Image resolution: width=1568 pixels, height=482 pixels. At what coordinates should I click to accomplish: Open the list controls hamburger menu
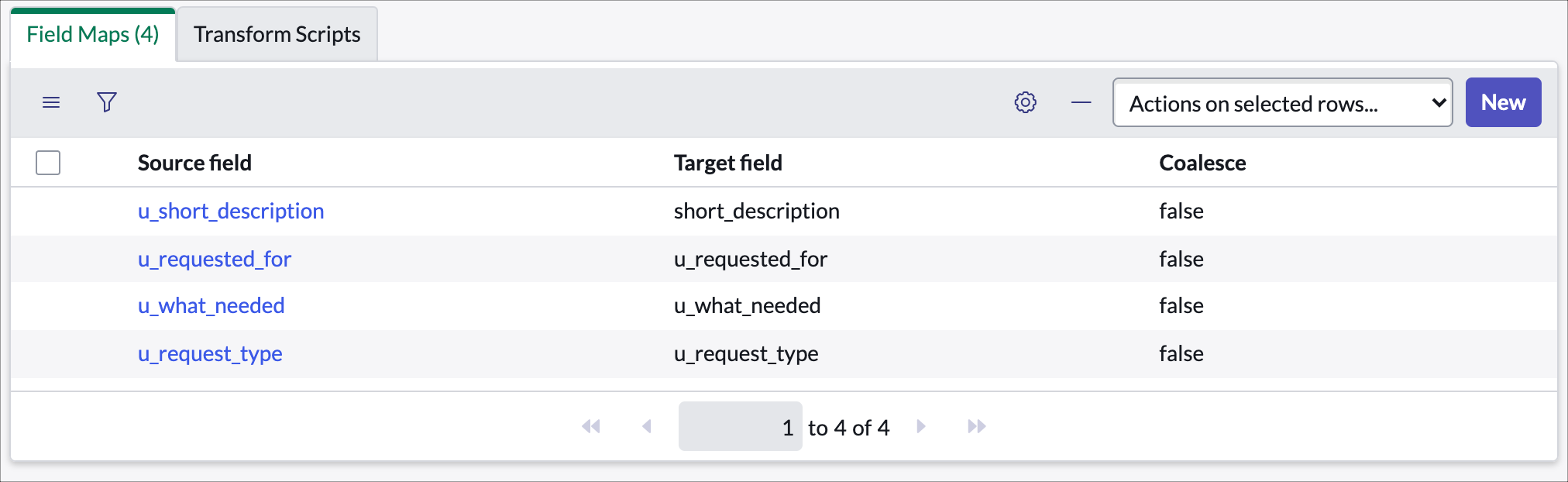click(50, 102)
